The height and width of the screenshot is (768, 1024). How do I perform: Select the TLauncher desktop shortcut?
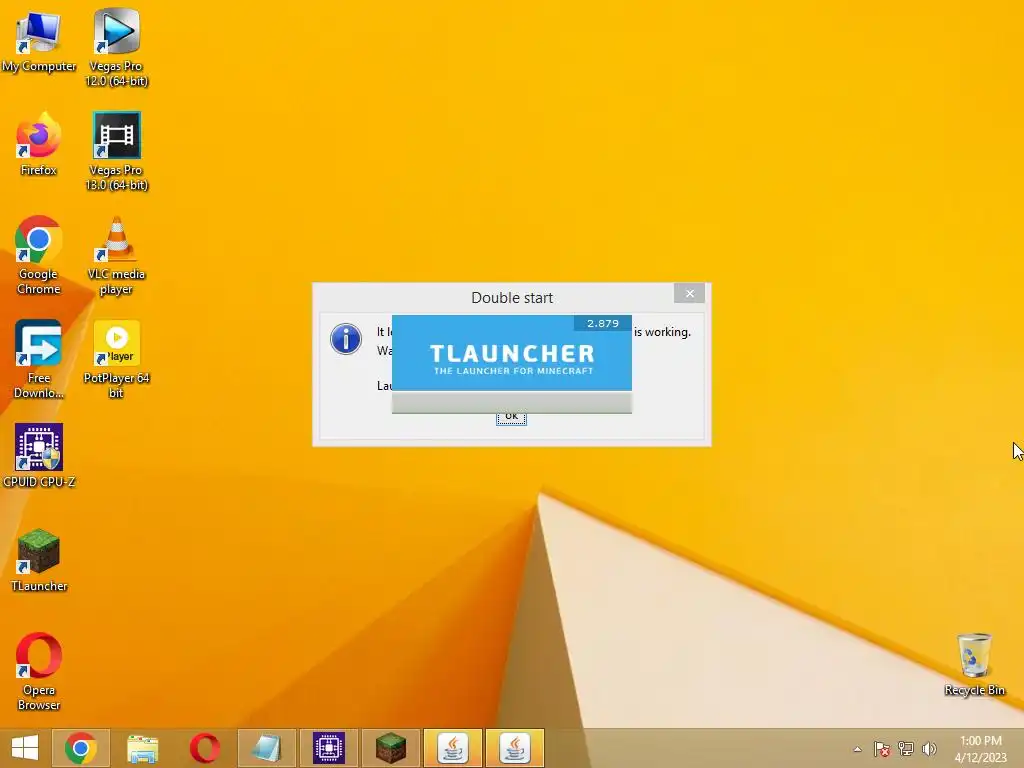(39, 560)
